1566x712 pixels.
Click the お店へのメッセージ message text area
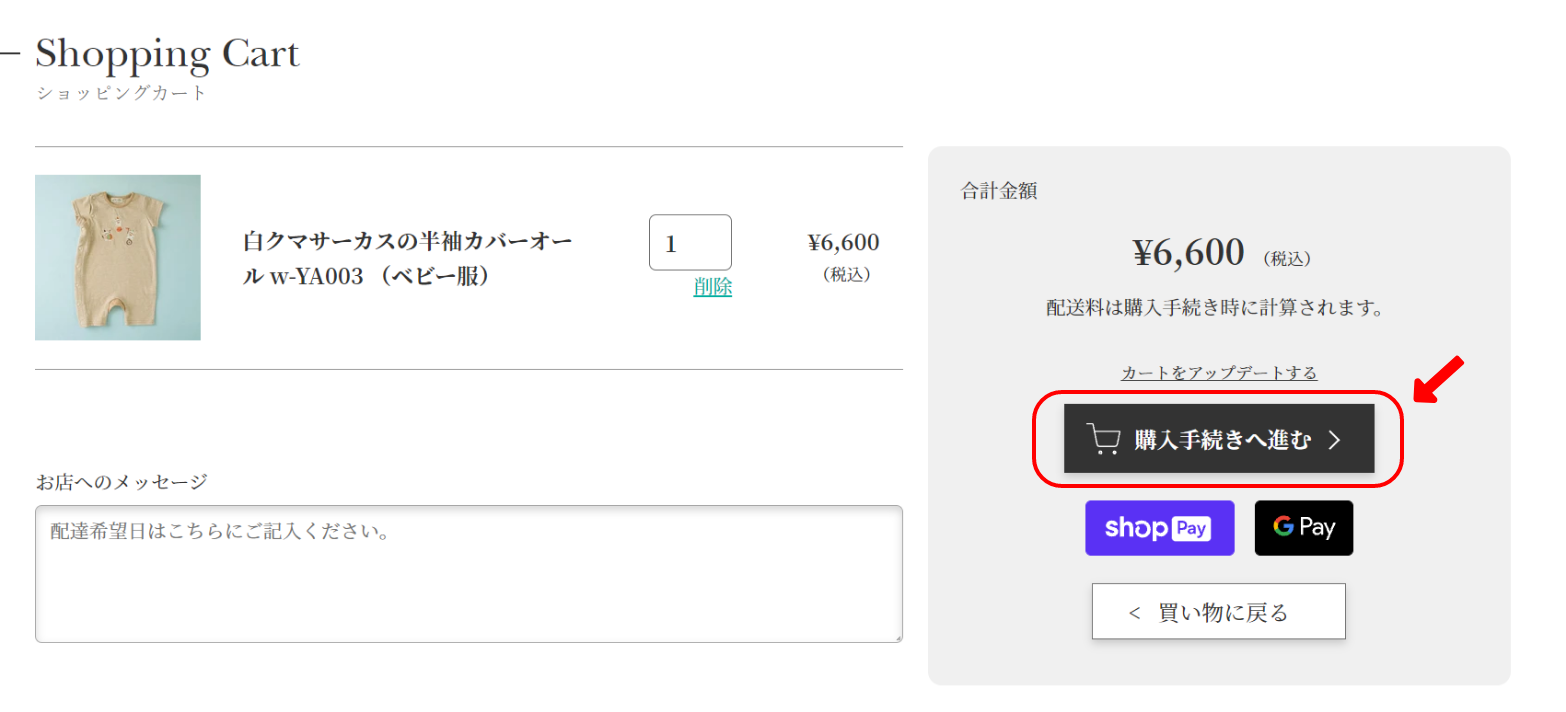pos(468,573)
